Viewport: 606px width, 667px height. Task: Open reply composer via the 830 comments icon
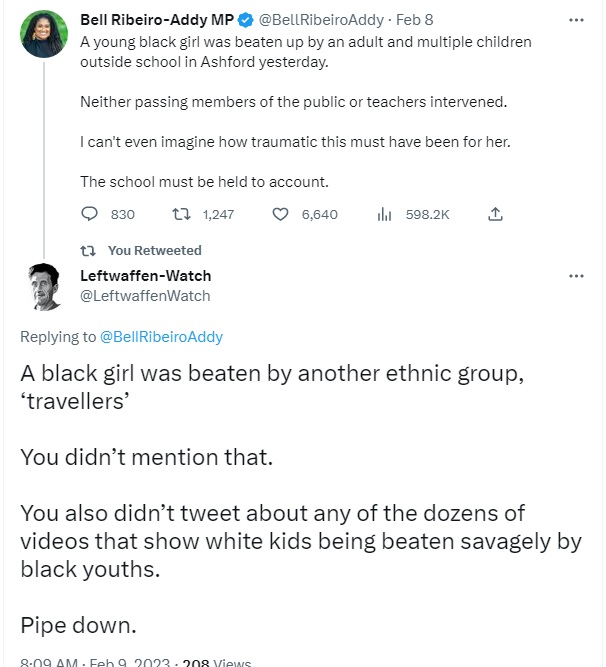[x=89, y=214]
